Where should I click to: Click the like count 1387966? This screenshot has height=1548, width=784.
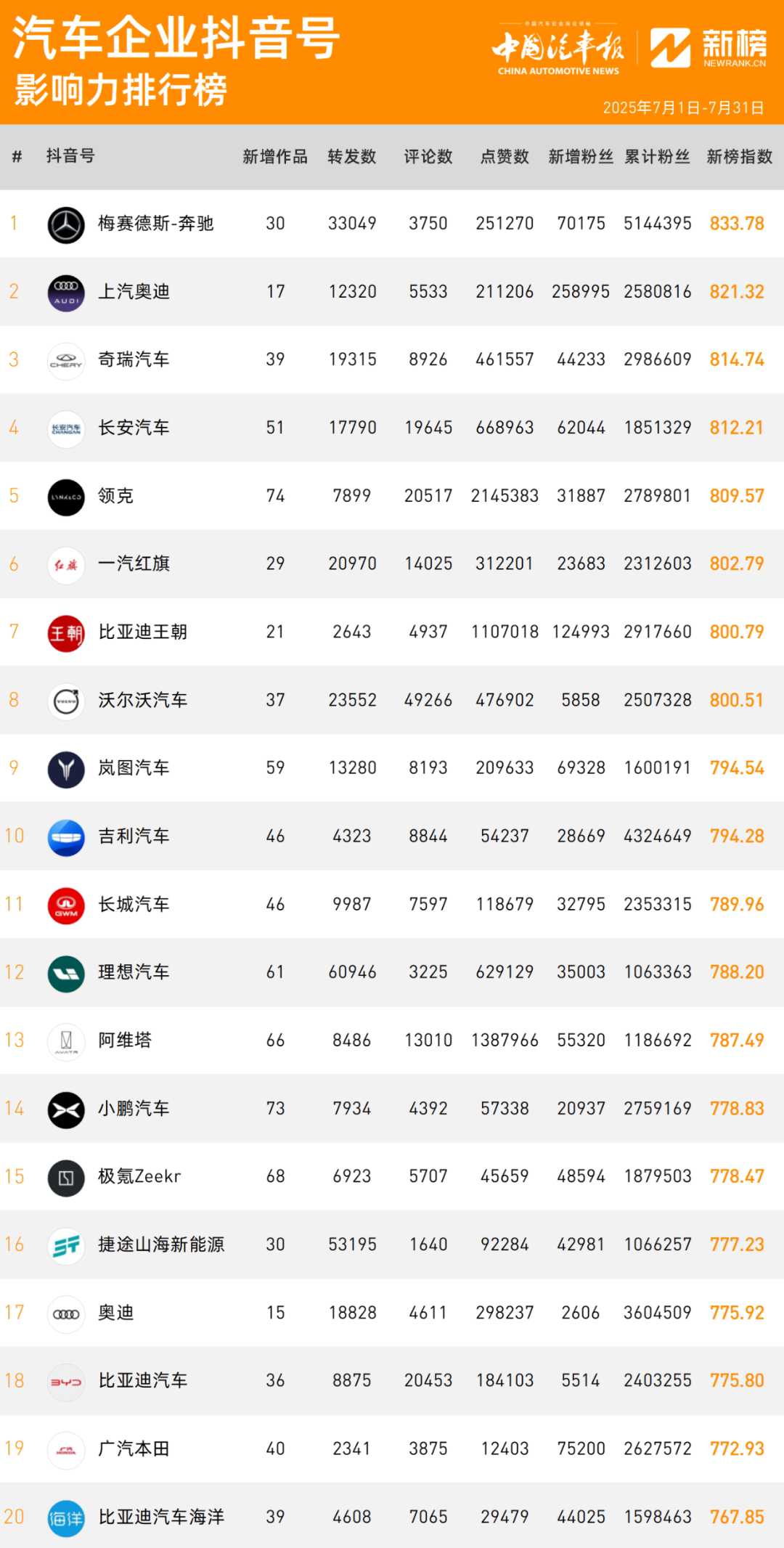(505, 1040)
